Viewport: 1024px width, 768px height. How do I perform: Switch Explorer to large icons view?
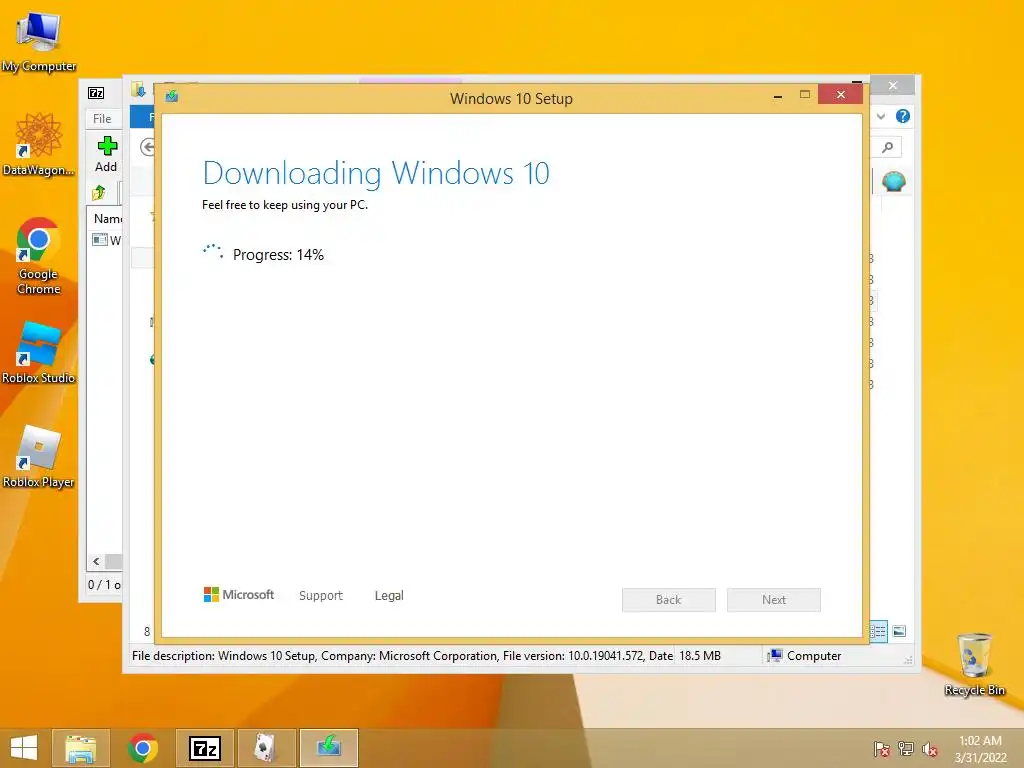click(x=899, y=631)
